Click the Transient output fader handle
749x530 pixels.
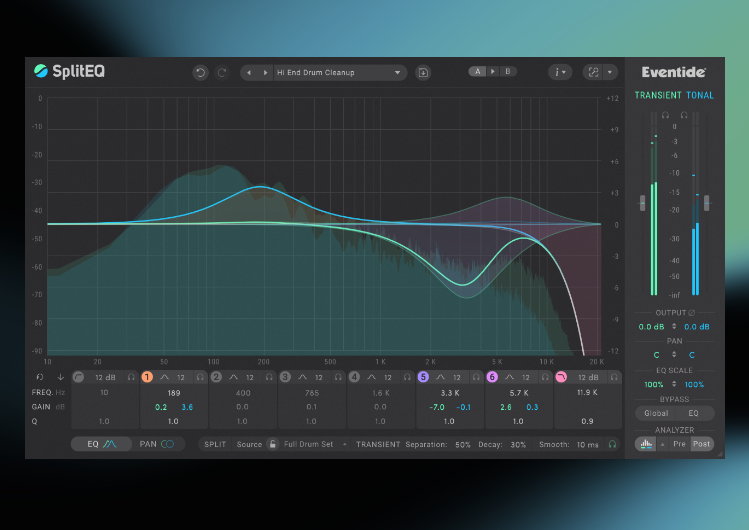(642, 203)
